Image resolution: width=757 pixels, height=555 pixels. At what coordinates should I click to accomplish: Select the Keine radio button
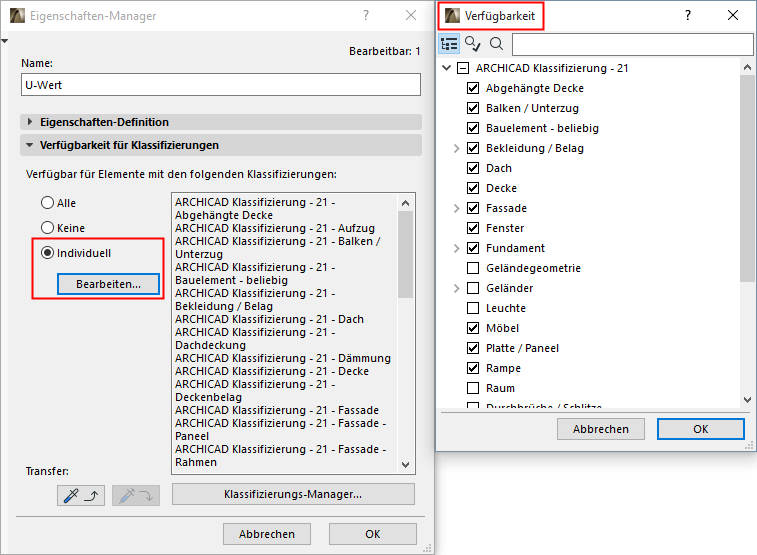[46, 227]
